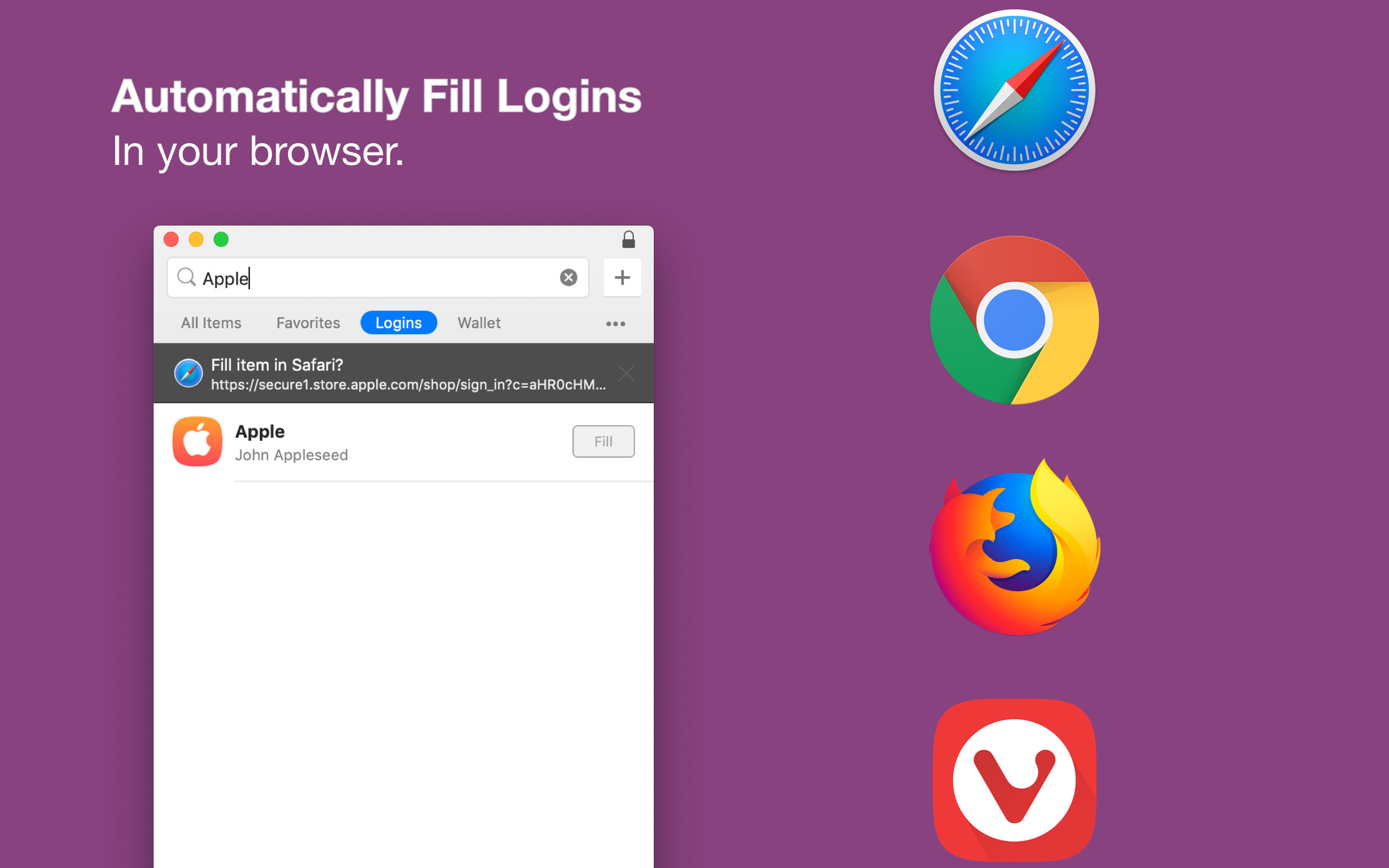This screenshot has width=1389, height=868.
Task: Click the Vivaldi browser icon
Action: 1014,780
